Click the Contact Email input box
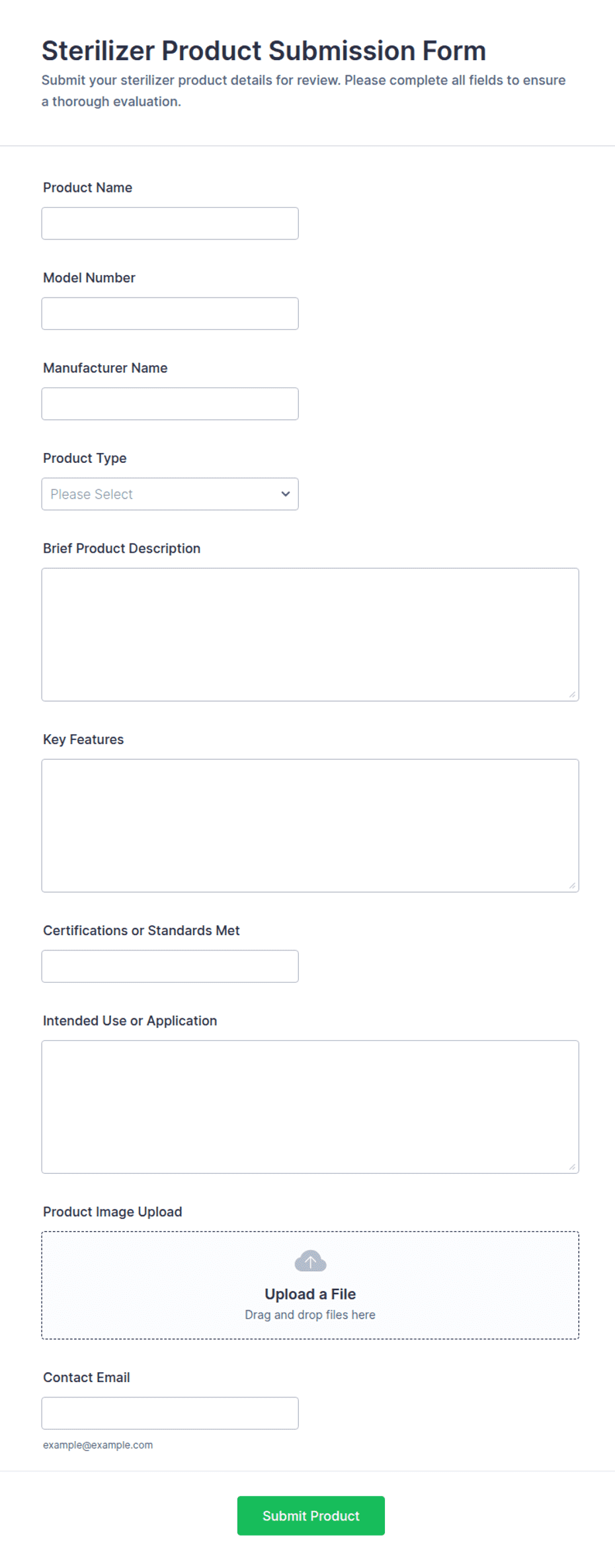Image resolution: width=615 pixels, height=1568 pixels. 170,1413
